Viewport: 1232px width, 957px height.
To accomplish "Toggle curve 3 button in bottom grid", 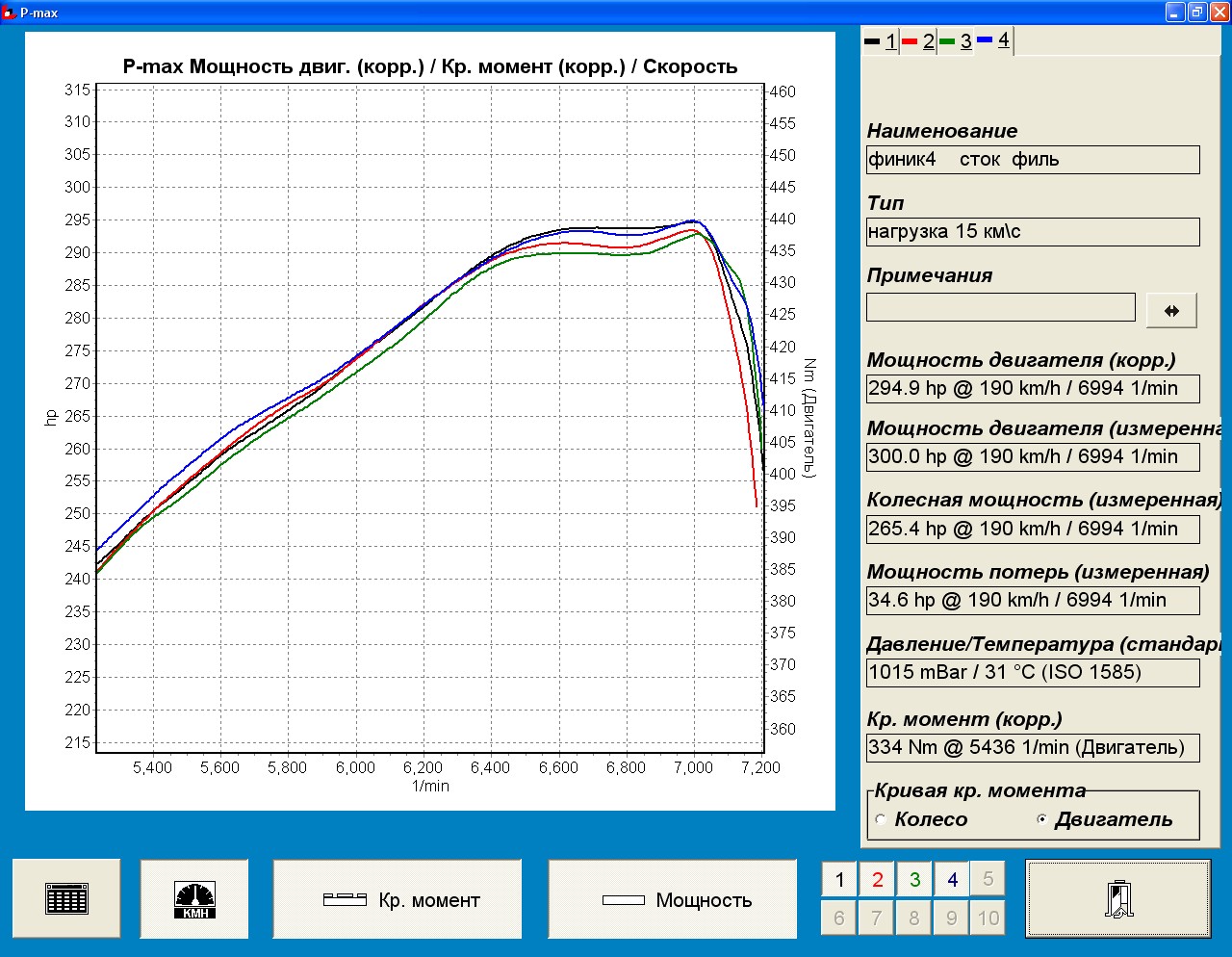I will point(914,879).
